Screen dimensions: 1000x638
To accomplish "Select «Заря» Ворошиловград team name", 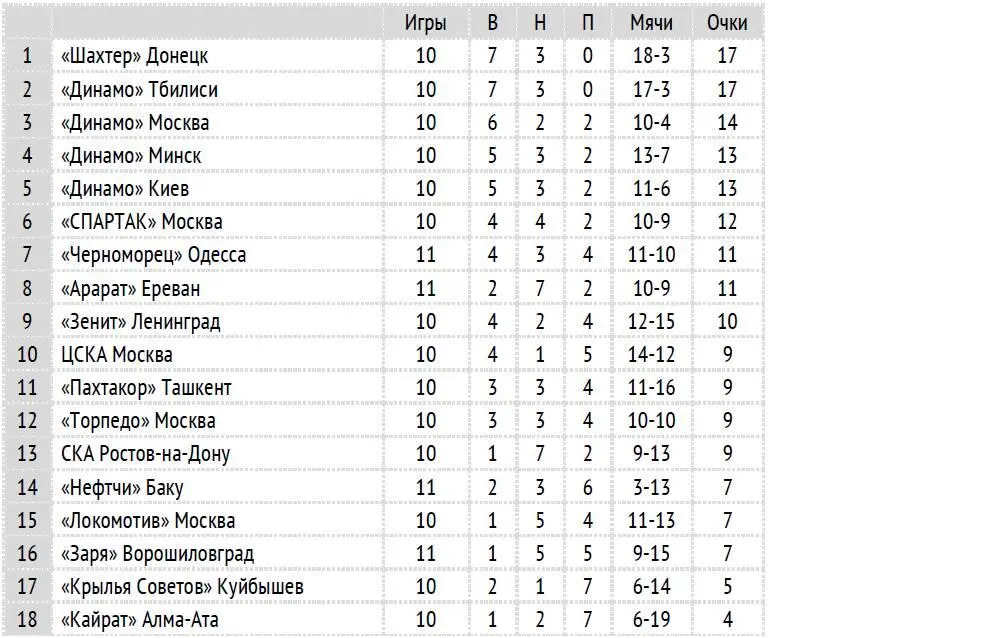I will pos(157,554).
